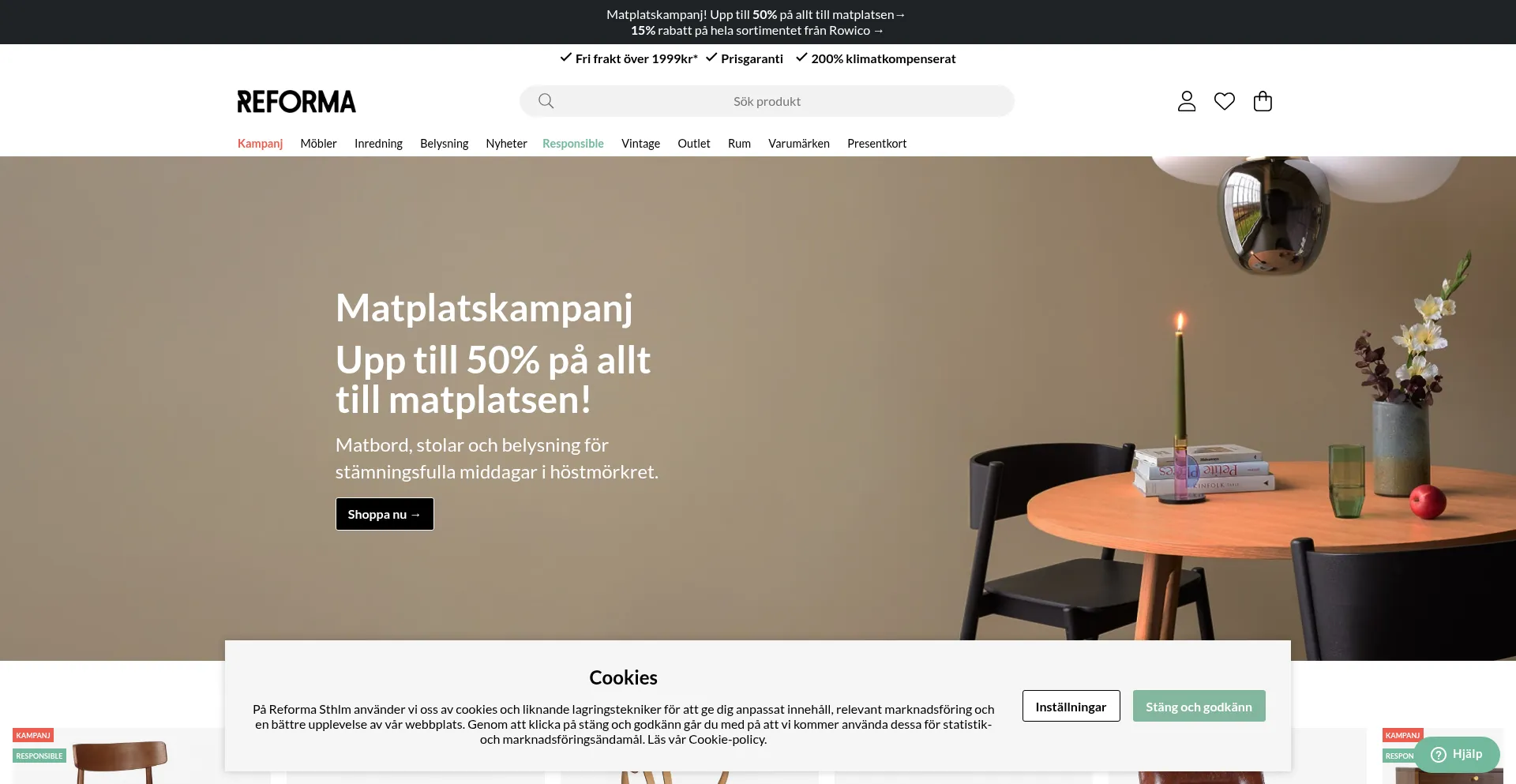Open the user account icon
This screenshot has height=784, width=1516.
coord(1187,101)
